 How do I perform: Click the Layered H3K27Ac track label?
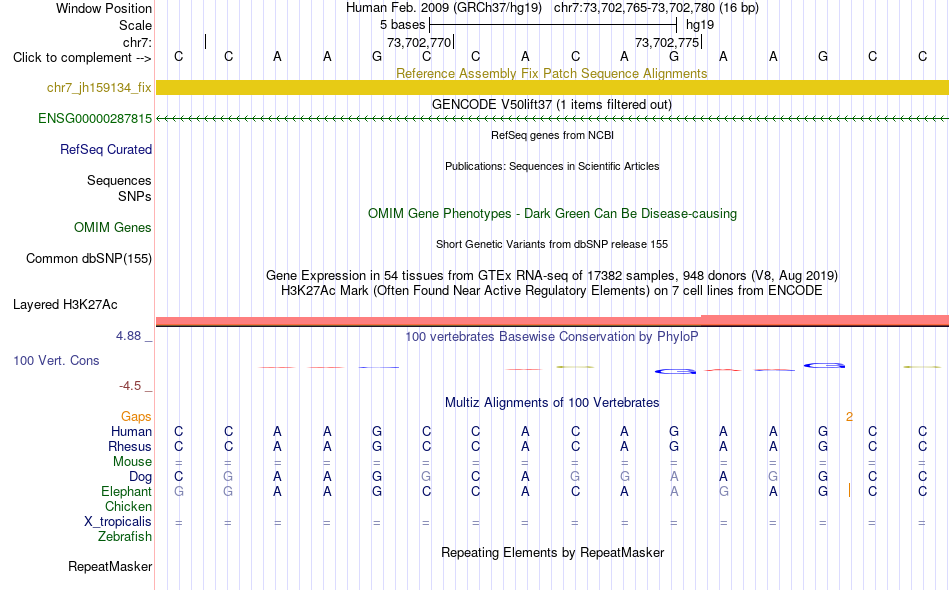(x=65, y=305)
